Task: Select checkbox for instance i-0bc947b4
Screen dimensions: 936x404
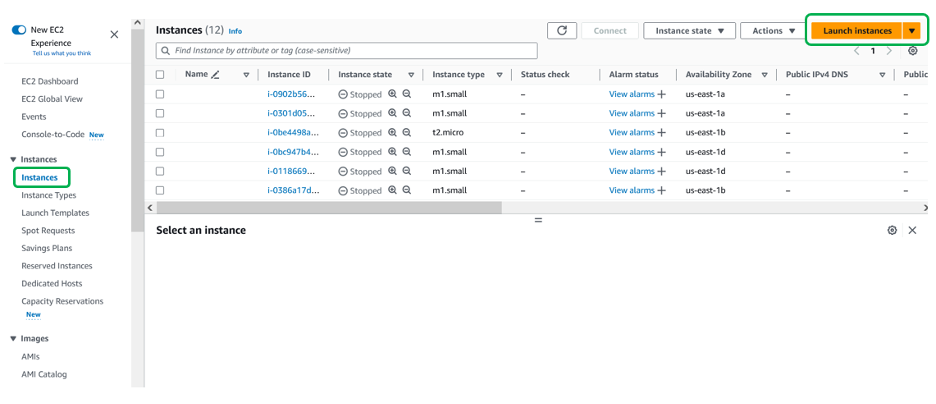Action: tap(160, 152)
